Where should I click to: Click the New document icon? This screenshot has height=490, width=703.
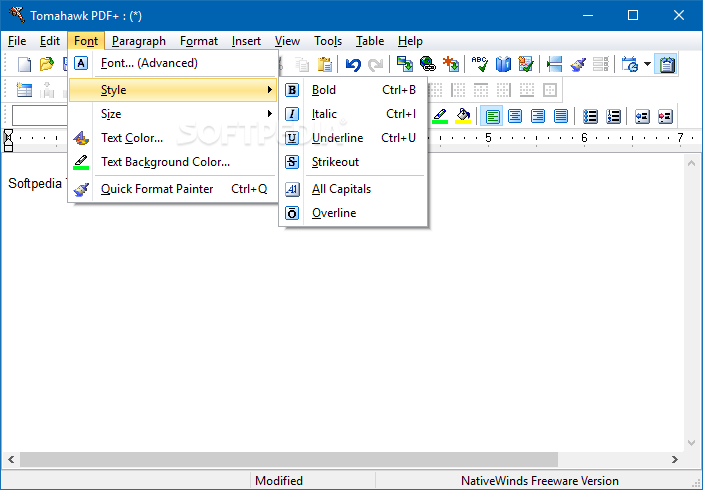pyautogui.click(x=24, y=65)
